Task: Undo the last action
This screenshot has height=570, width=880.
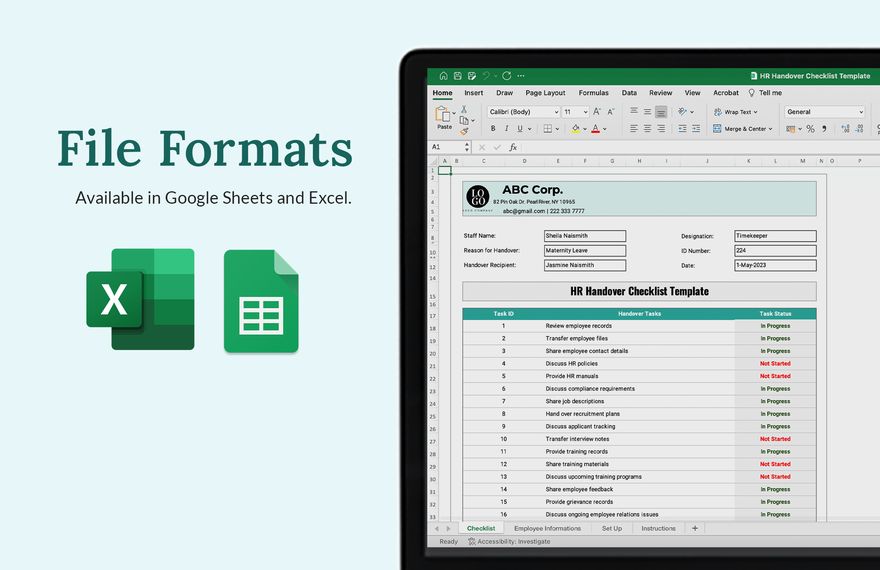Action: (487, 76)
